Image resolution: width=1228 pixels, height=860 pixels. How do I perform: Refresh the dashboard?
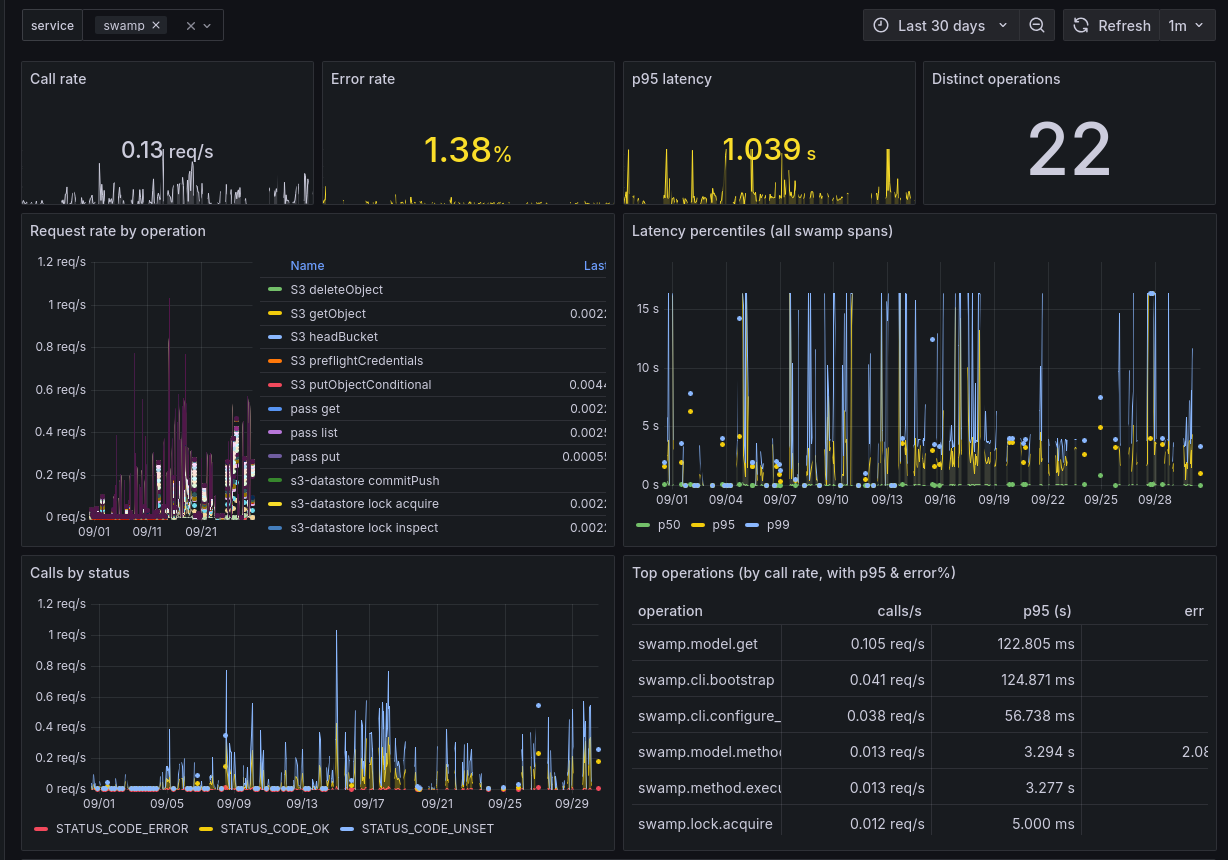[1111, 26]
